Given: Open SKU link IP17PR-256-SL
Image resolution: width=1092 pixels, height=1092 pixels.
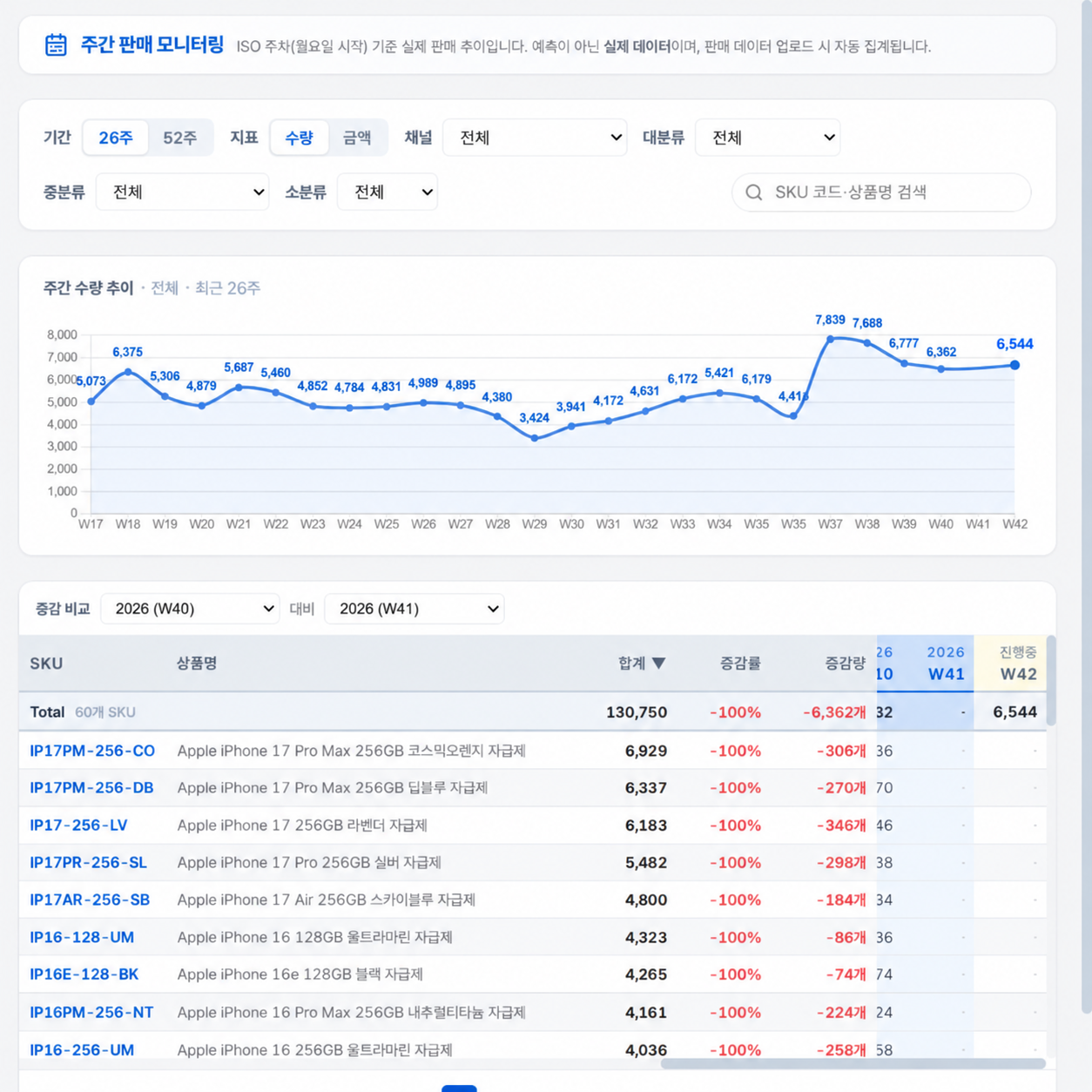Looking at the screenshot, I should click(88, 863).
